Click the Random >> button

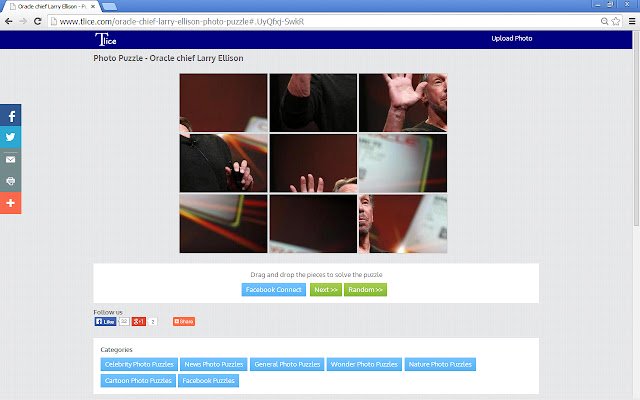click(x=365, y=289)
